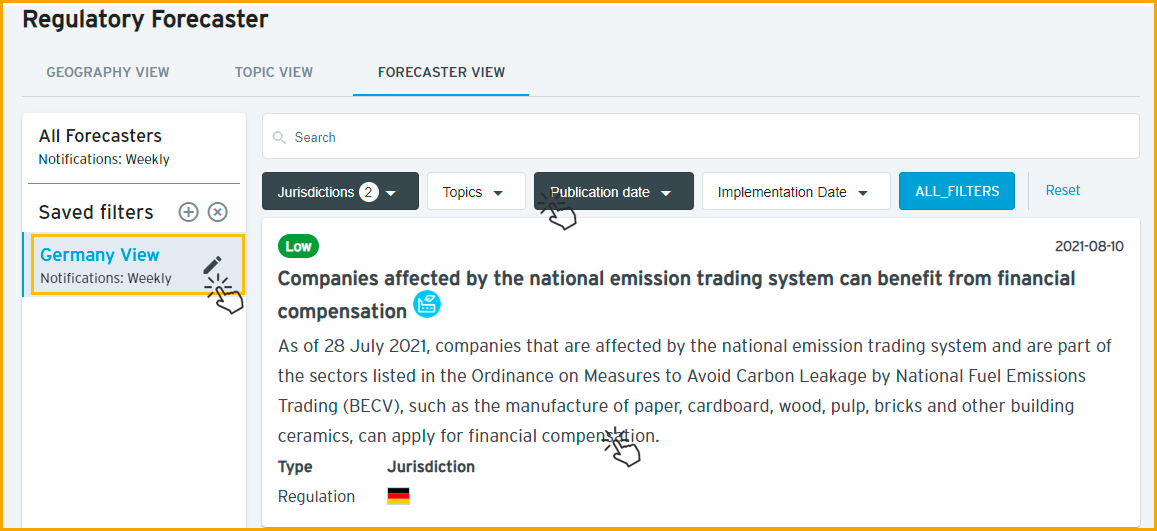Click the Reset link
1157x531 pixels.
coord(1063,190)
